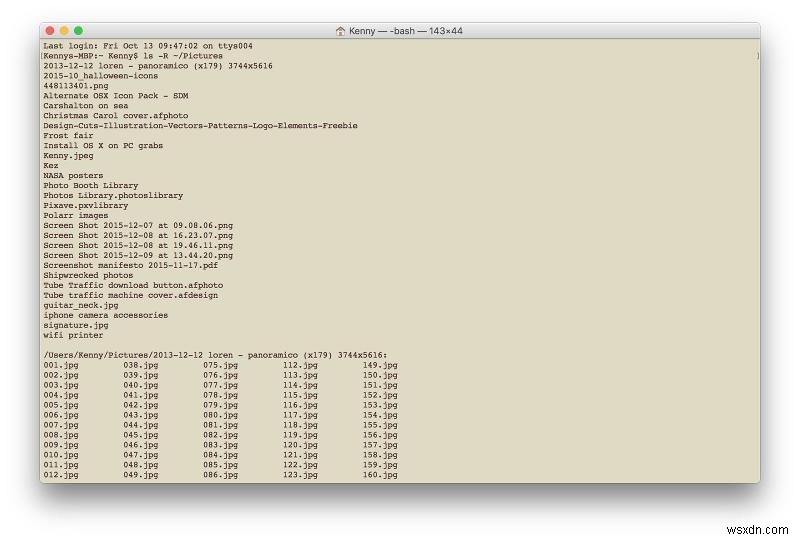
Task: Click file '083.jpg' in listing
Action: (220, 445)
